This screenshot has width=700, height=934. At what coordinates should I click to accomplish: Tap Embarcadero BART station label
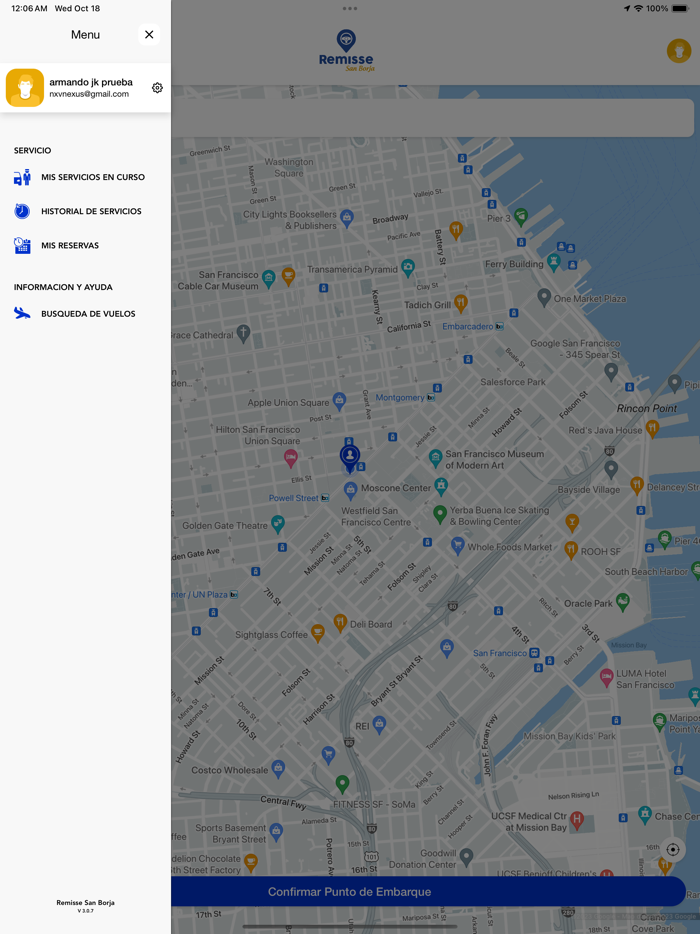(x=468, y=326)
